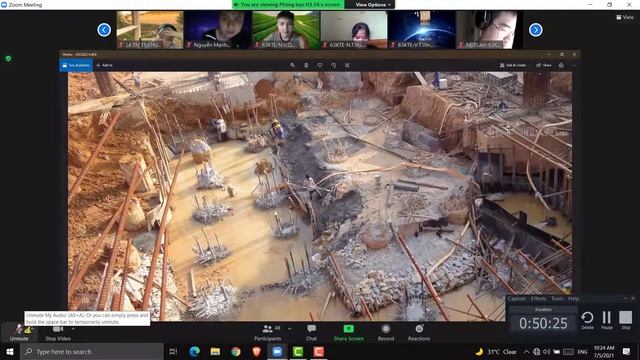640x360 pixels.
Task: Click the green Share Screen button
Action: 349,333
